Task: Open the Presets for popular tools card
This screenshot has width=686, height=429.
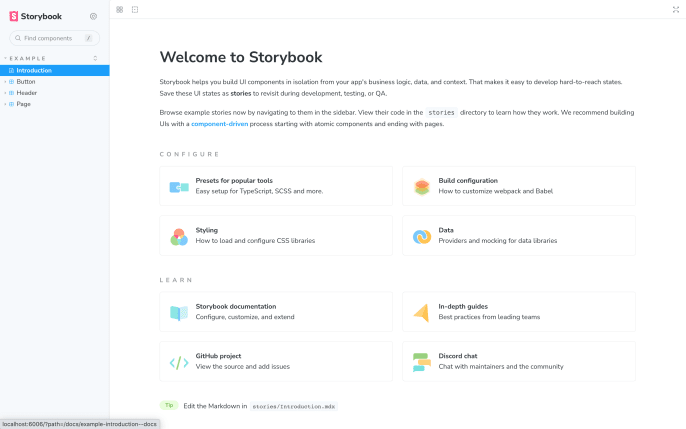Action: pos(276,186)
